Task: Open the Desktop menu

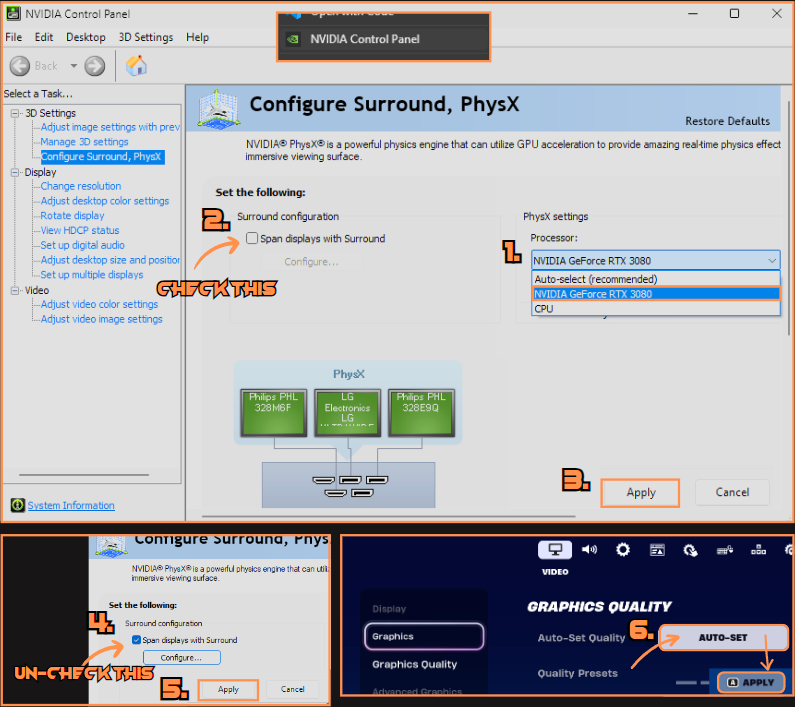Action: pyautogui.click(x=86, y=37)
